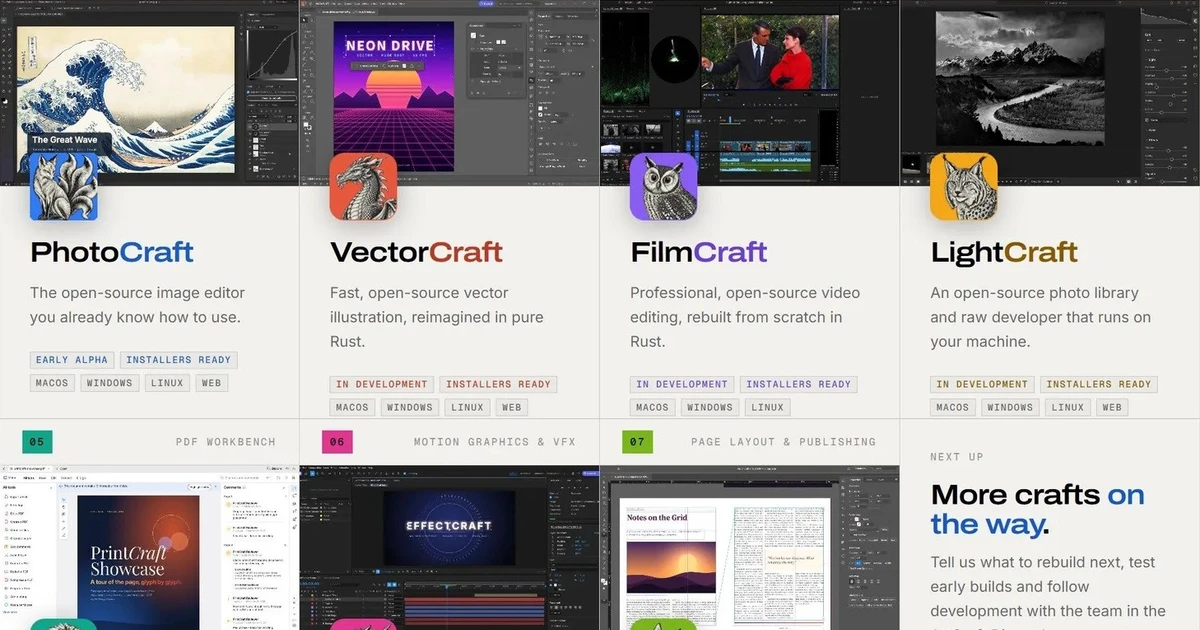
Task: Click the green 07 number badge
Action: click(x=637, y=442)
